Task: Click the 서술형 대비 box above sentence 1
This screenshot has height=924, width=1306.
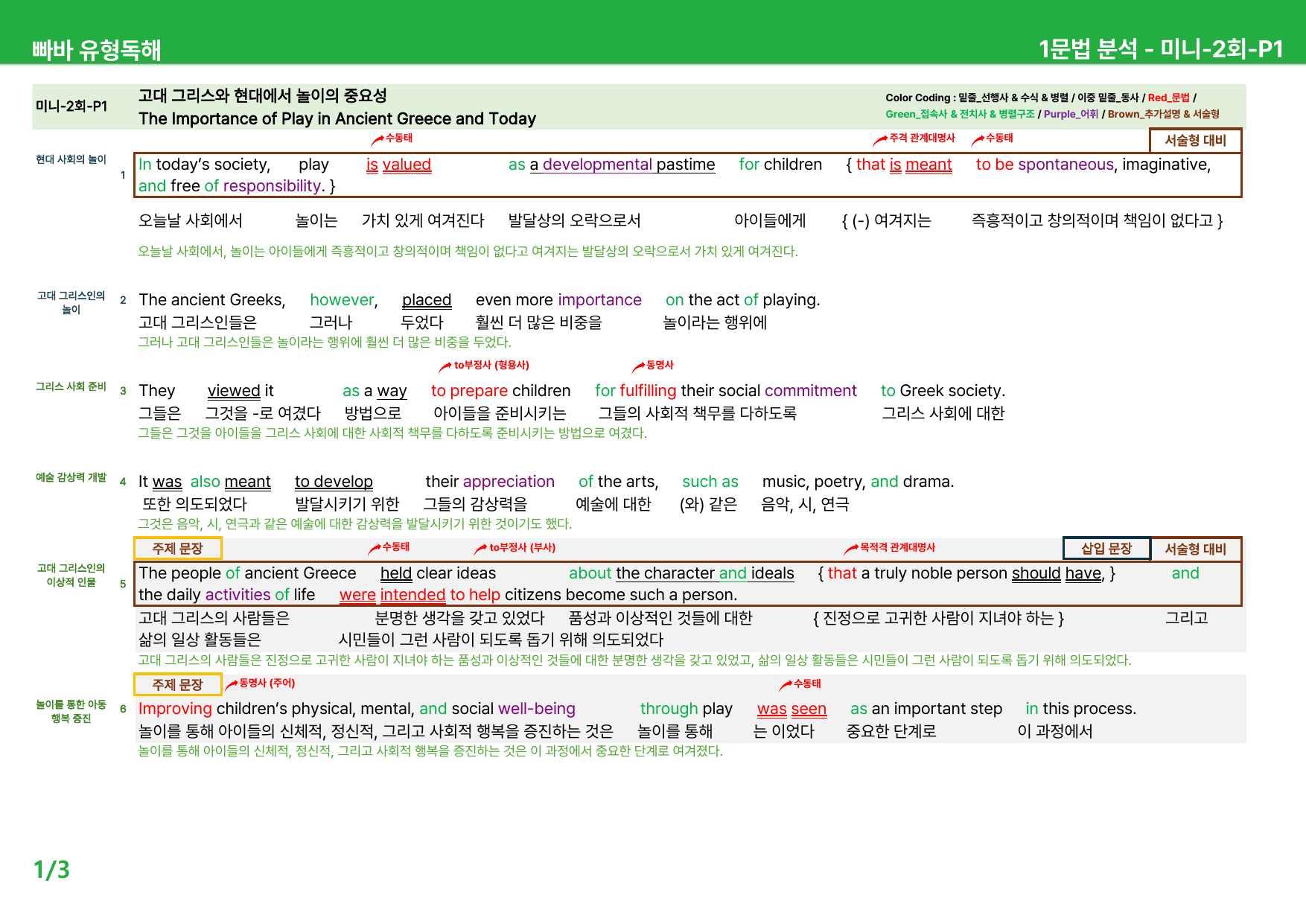Action: click(x=1195, y=140)
